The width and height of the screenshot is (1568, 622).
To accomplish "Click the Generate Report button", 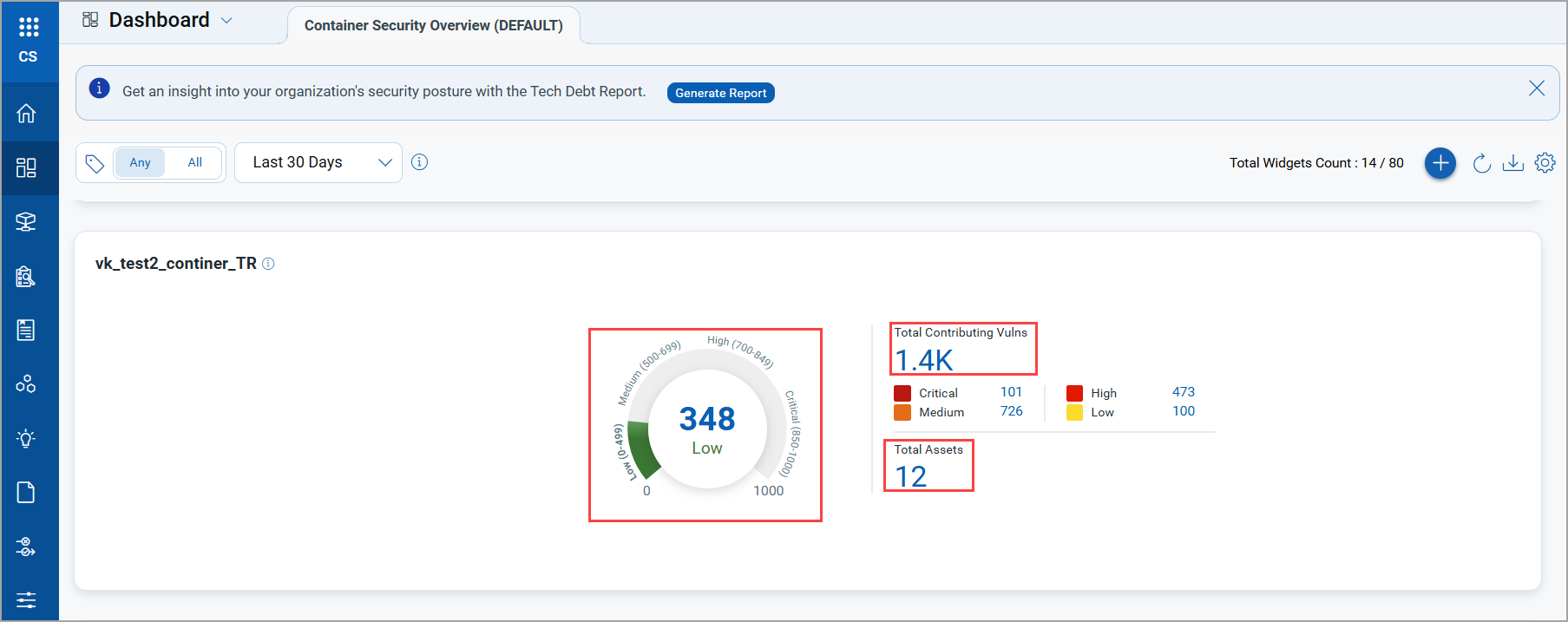I will click(720, 93).
